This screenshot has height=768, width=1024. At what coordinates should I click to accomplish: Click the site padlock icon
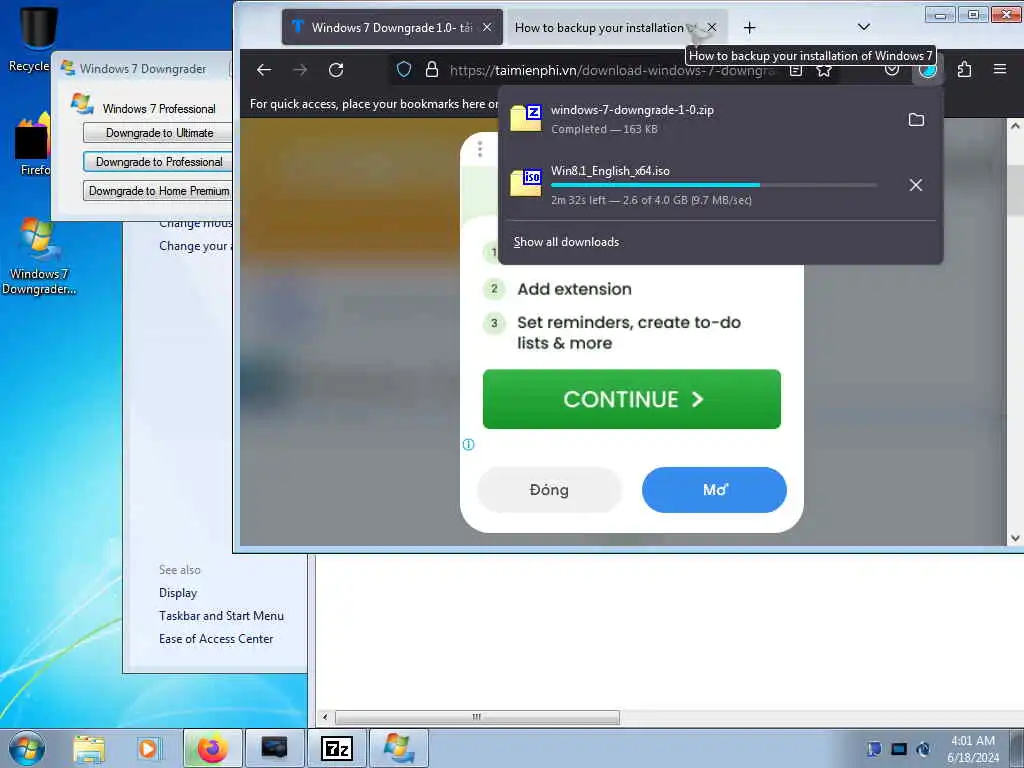click(x=432, y=69)
